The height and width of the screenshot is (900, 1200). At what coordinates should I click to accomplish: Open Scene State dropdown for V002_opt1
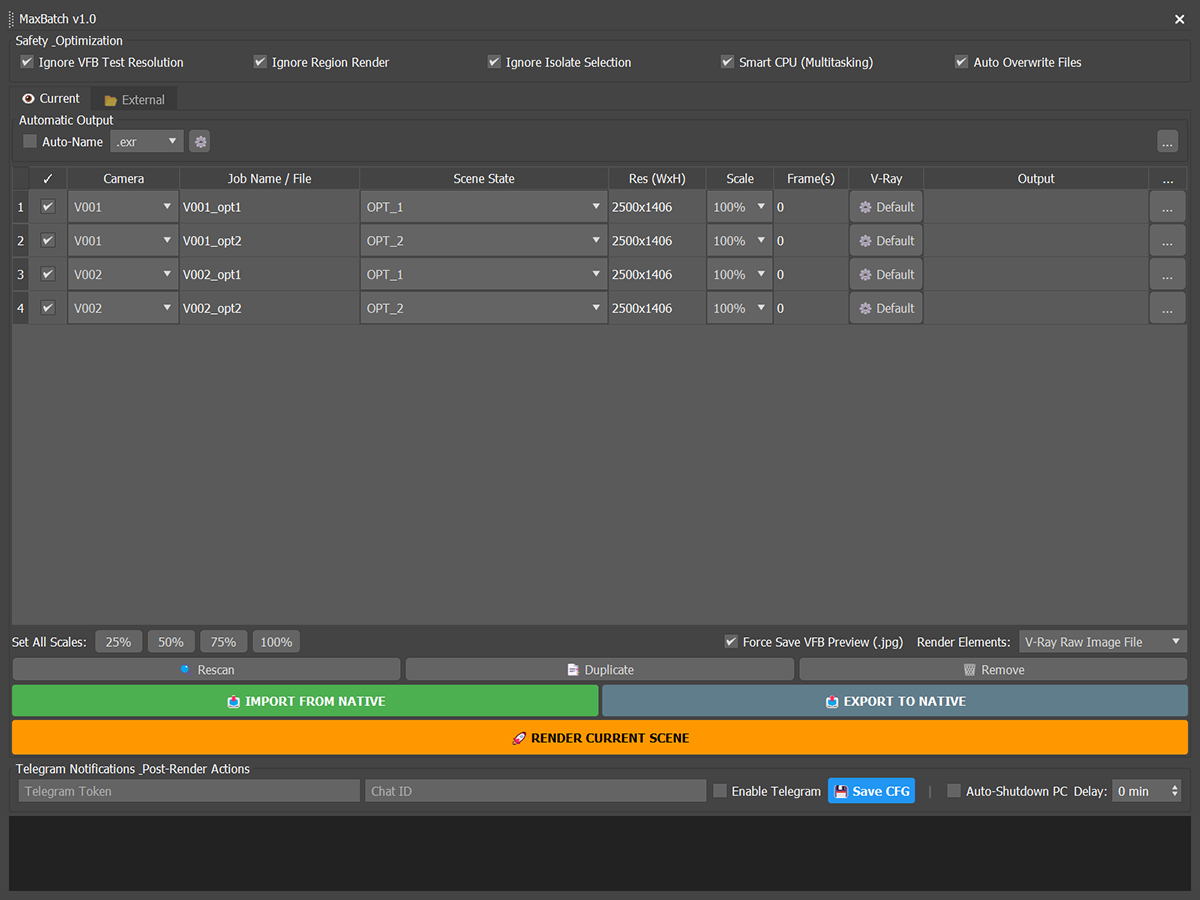pyautogui.click(x=484, y=275)
